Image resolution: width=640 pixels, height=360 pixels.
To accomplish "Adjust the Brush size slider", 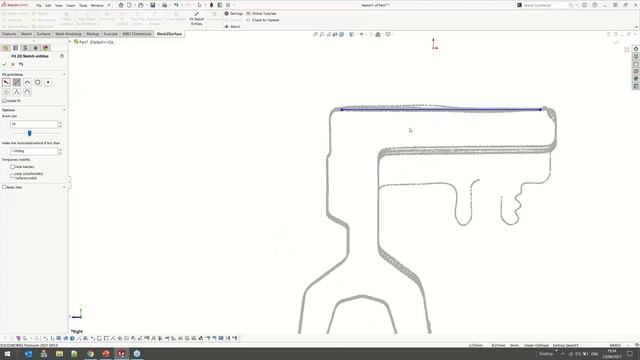I will coord(29,133).
